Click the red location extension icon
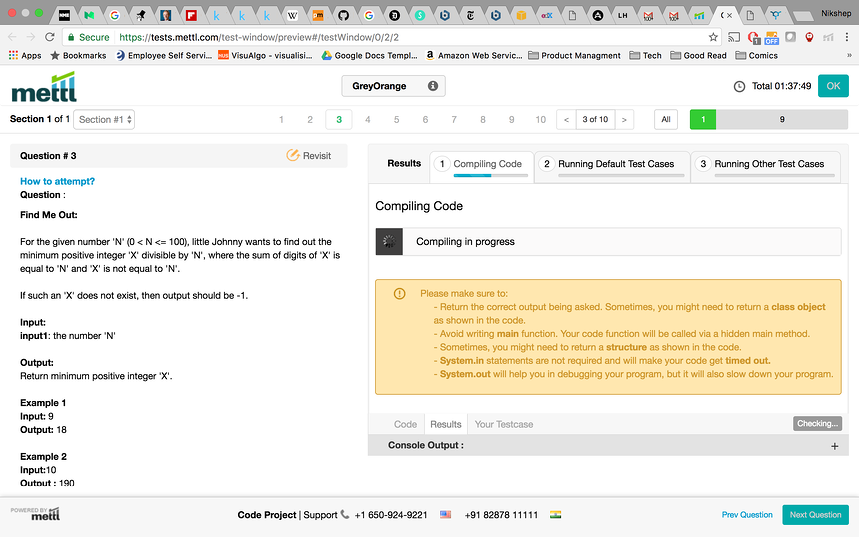This screenshot has width=859, height=537. [x=809, y=37]
